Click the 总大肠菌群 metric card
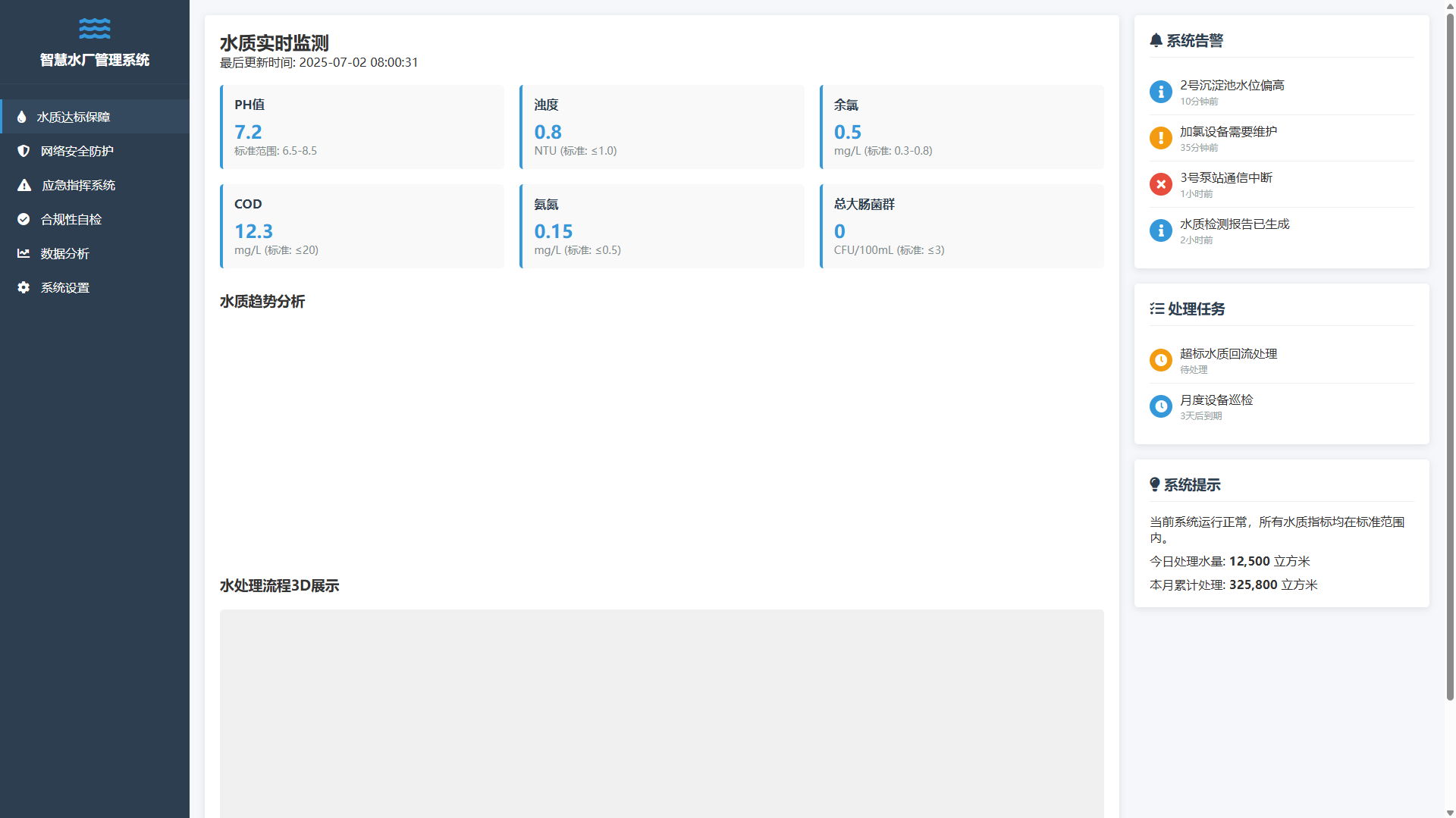1456x818 pixels. [962, 226]
